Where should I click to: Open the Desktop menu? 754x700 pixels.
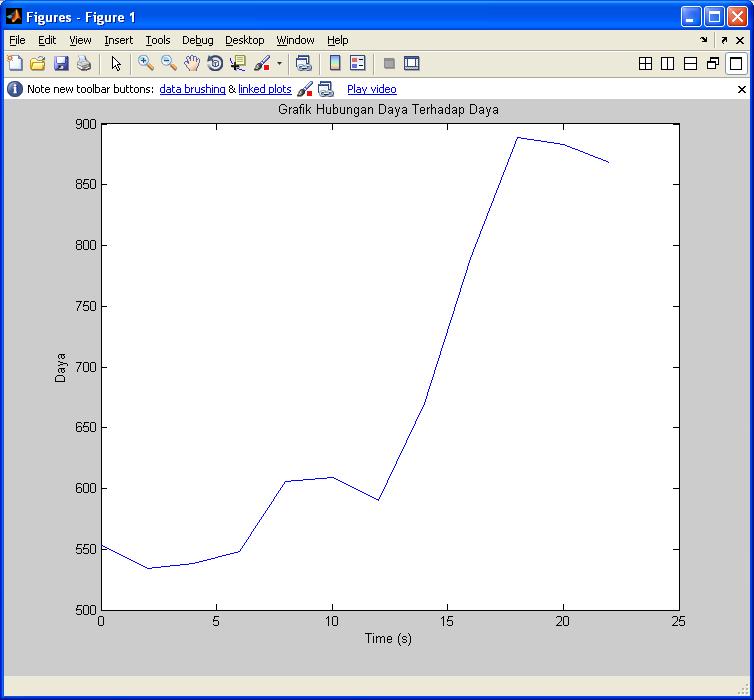click(x=244, y=40)
